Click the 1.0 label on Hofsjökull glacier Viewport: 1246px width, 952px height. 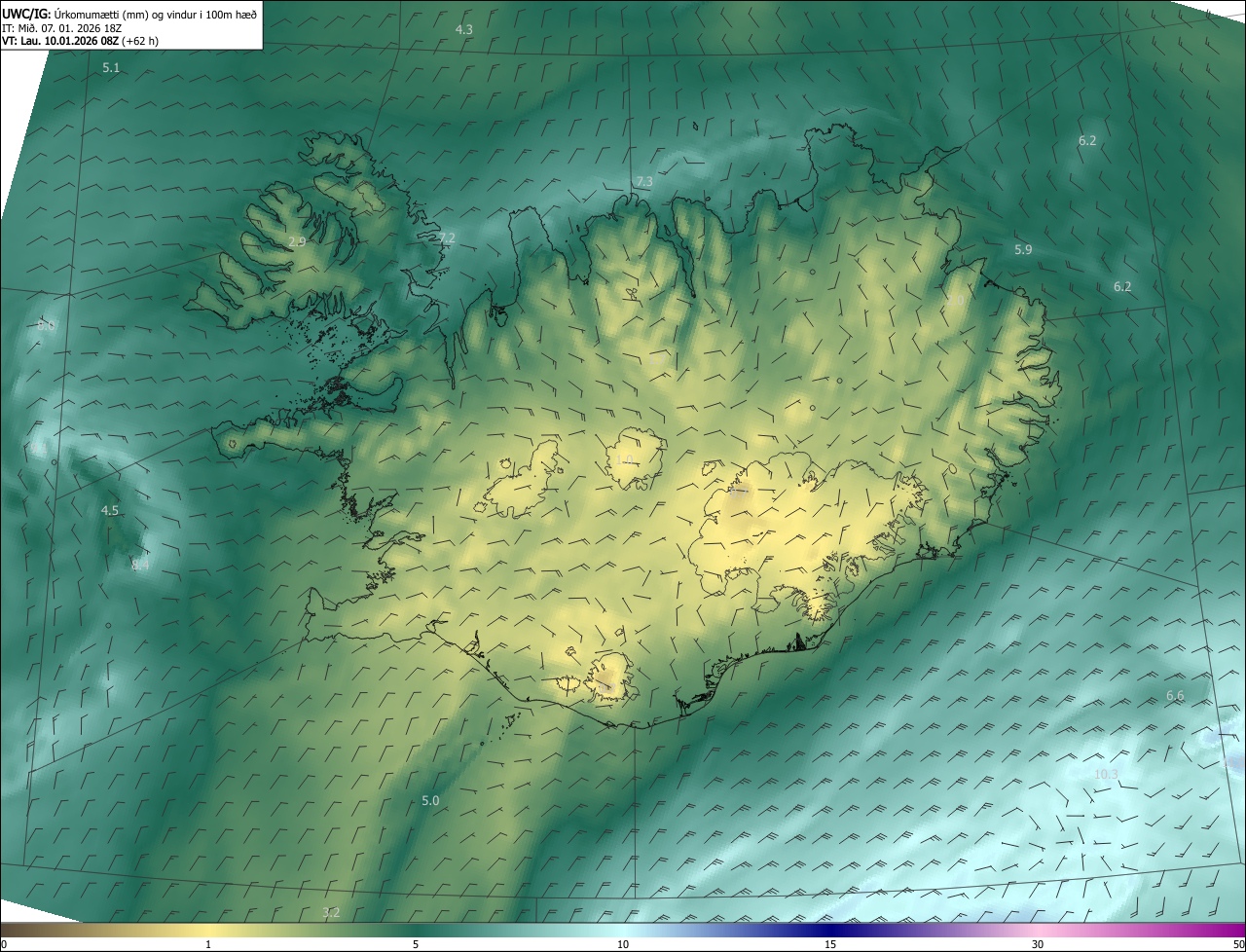(625, 460)
